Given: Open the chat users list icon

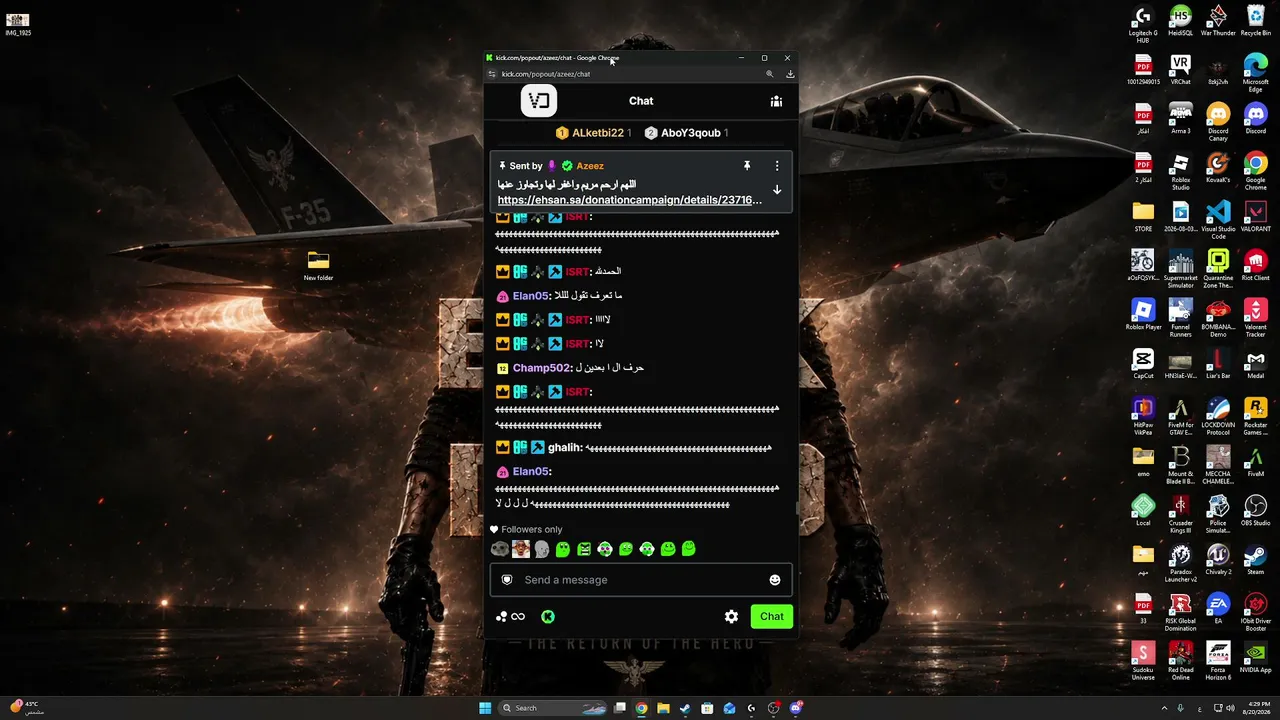Looking at the screenshot, I should (776, 101).
